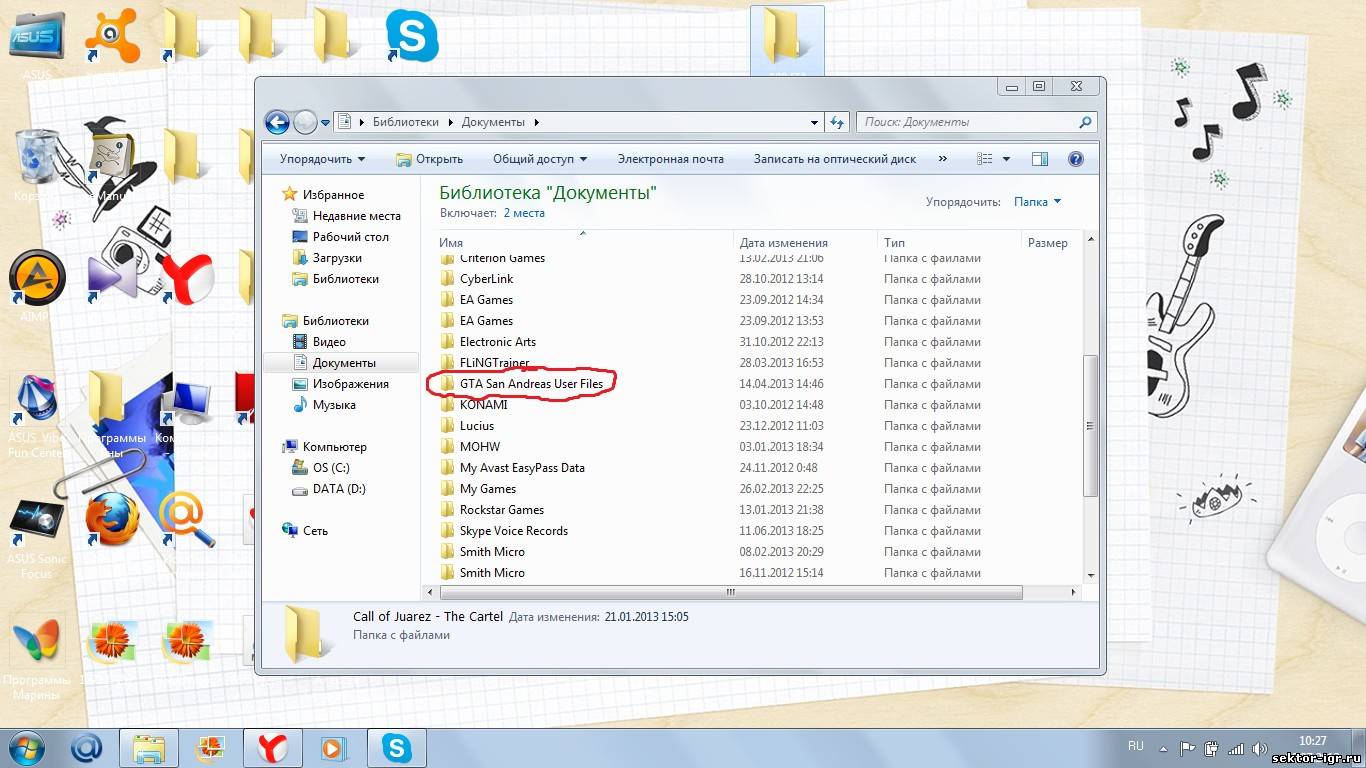This screenshot has width=1366, height=768.
Task: Click the search magnifier icon
Action: (x=1086, y=122)
